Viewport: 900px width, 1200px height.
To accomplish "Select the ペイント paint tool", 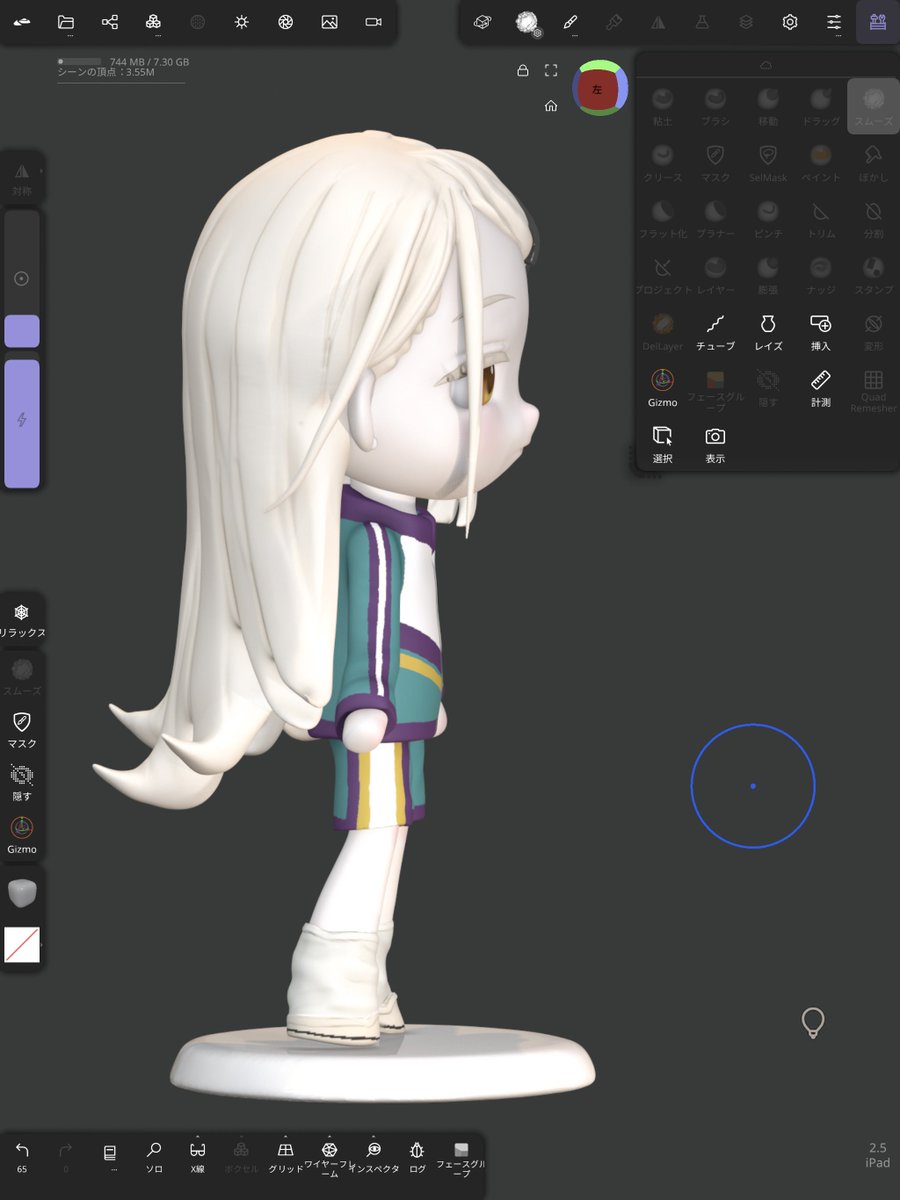I will pyautogui.click(x=821, y=162).
